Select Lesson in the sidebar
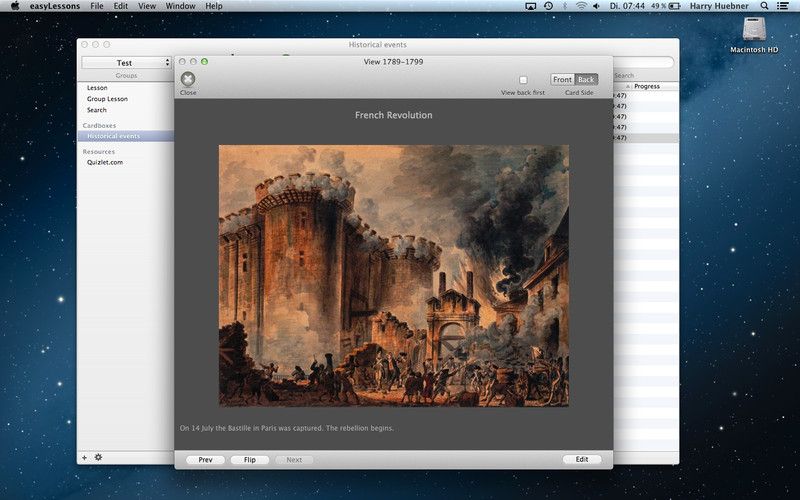This screenshot has height=500, width=800. click(x=97, y=88)
